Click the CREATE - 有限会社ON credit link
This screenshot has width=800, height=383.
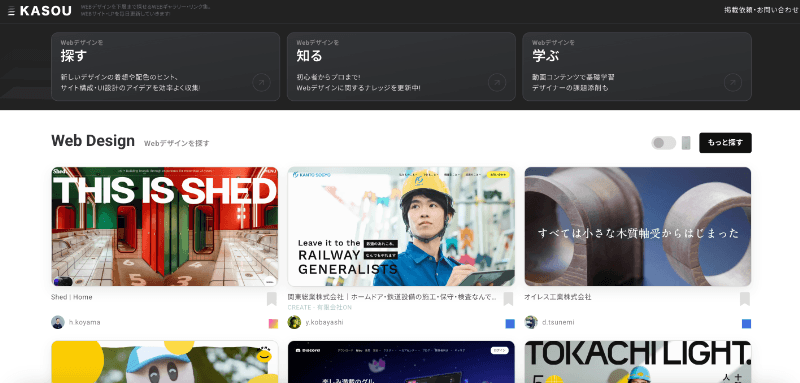[319, 308]
